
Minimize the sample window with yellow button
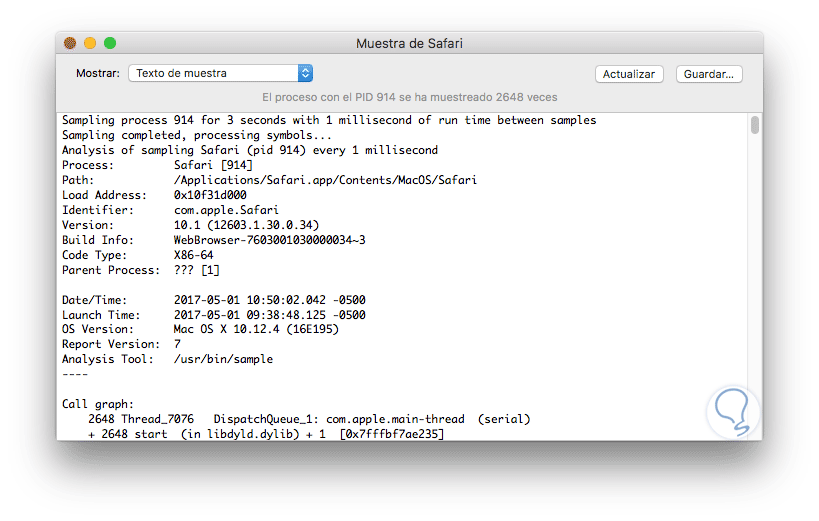(90, 43)
